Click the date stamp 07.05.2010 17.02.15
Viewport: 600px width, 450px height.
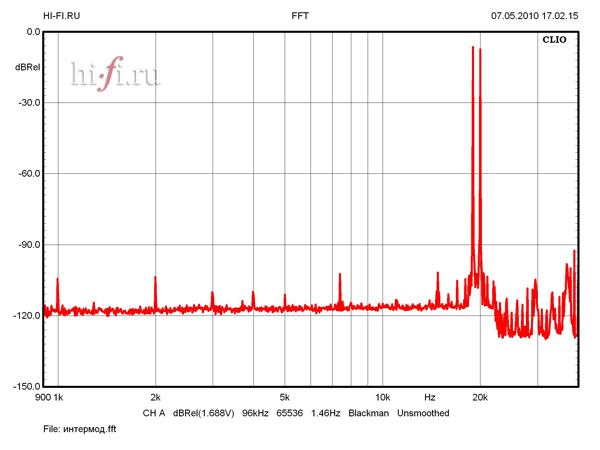point(534,16)
